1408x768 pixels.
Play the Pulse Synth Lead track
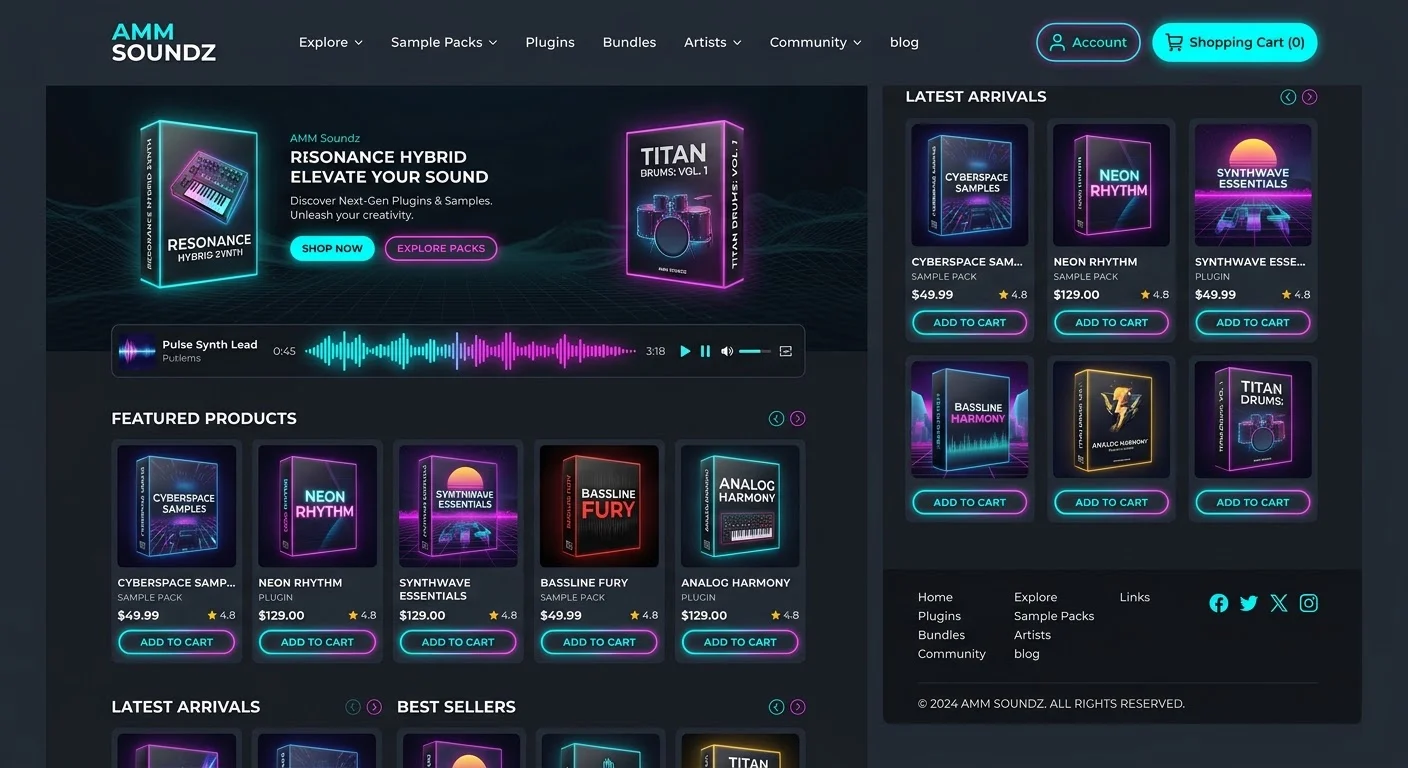click(685, 351)
